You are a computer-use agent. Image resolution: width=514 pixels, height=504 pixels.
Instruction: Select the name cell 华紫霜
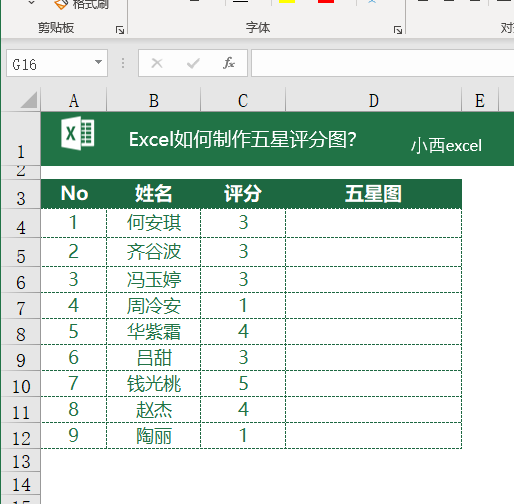(154, 332)
